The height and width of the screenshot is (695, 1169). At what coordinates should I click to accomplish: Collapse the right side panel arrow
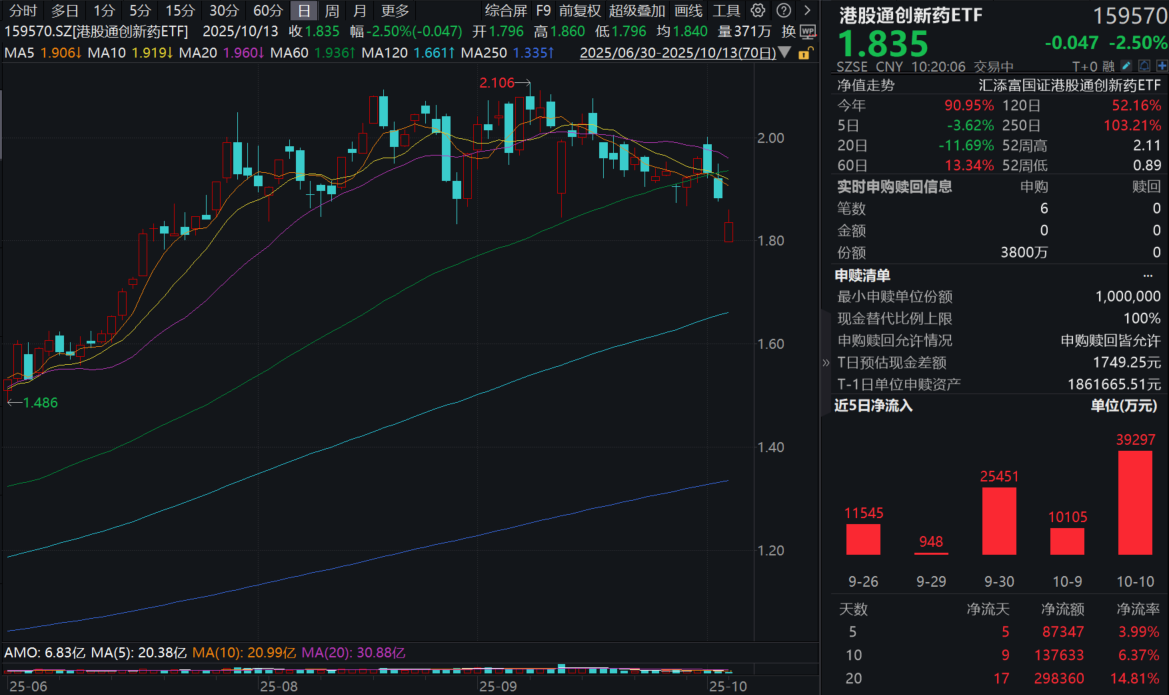pyautogui.click(x=826, y=363)
